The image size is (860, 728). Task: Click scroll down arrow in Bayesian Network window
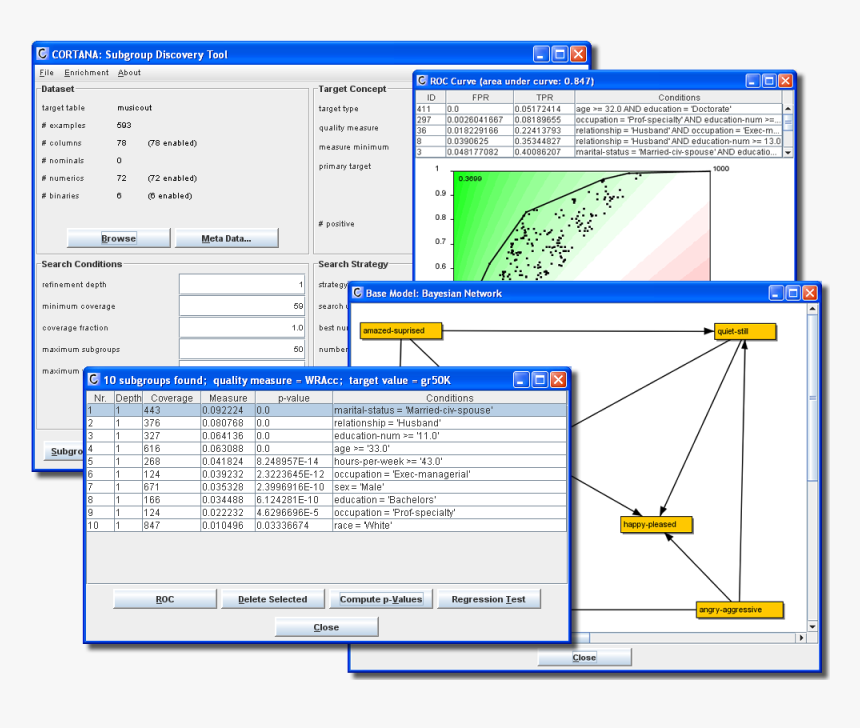click(x=812, y=626)
